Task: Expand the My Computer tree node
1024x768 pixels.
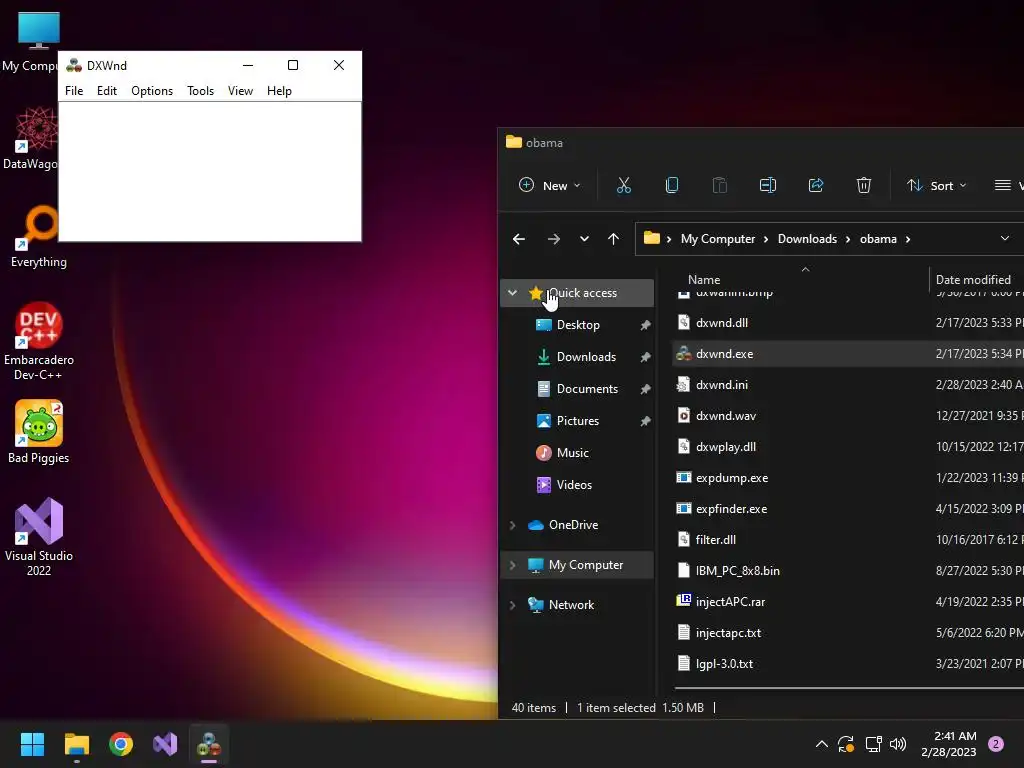Action: 513,565
